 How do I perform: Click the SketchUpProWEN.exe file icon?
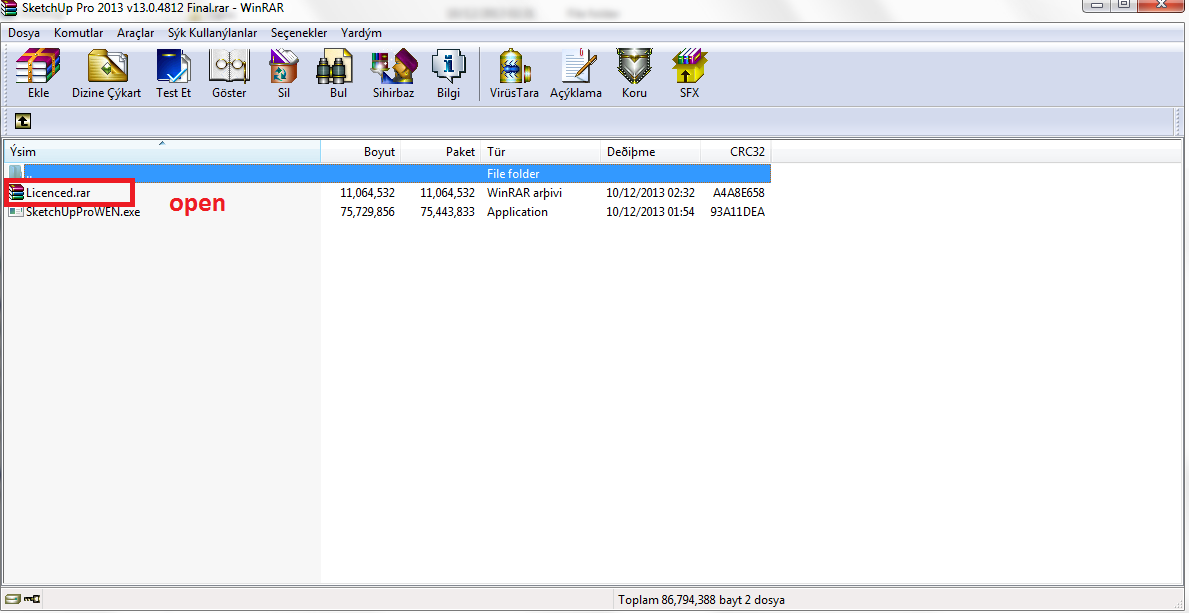tap(16, 212)
